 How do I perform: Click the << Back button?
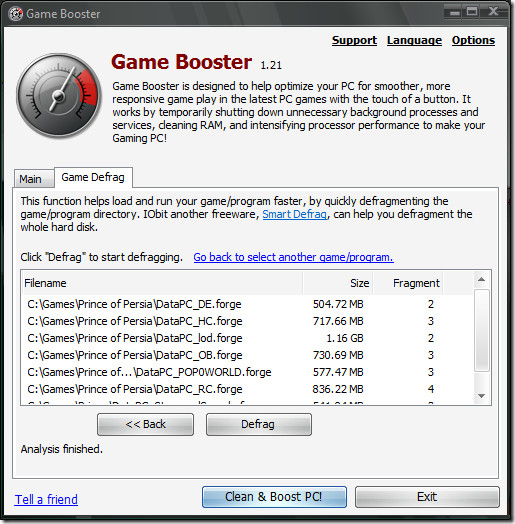coord(145,424)
